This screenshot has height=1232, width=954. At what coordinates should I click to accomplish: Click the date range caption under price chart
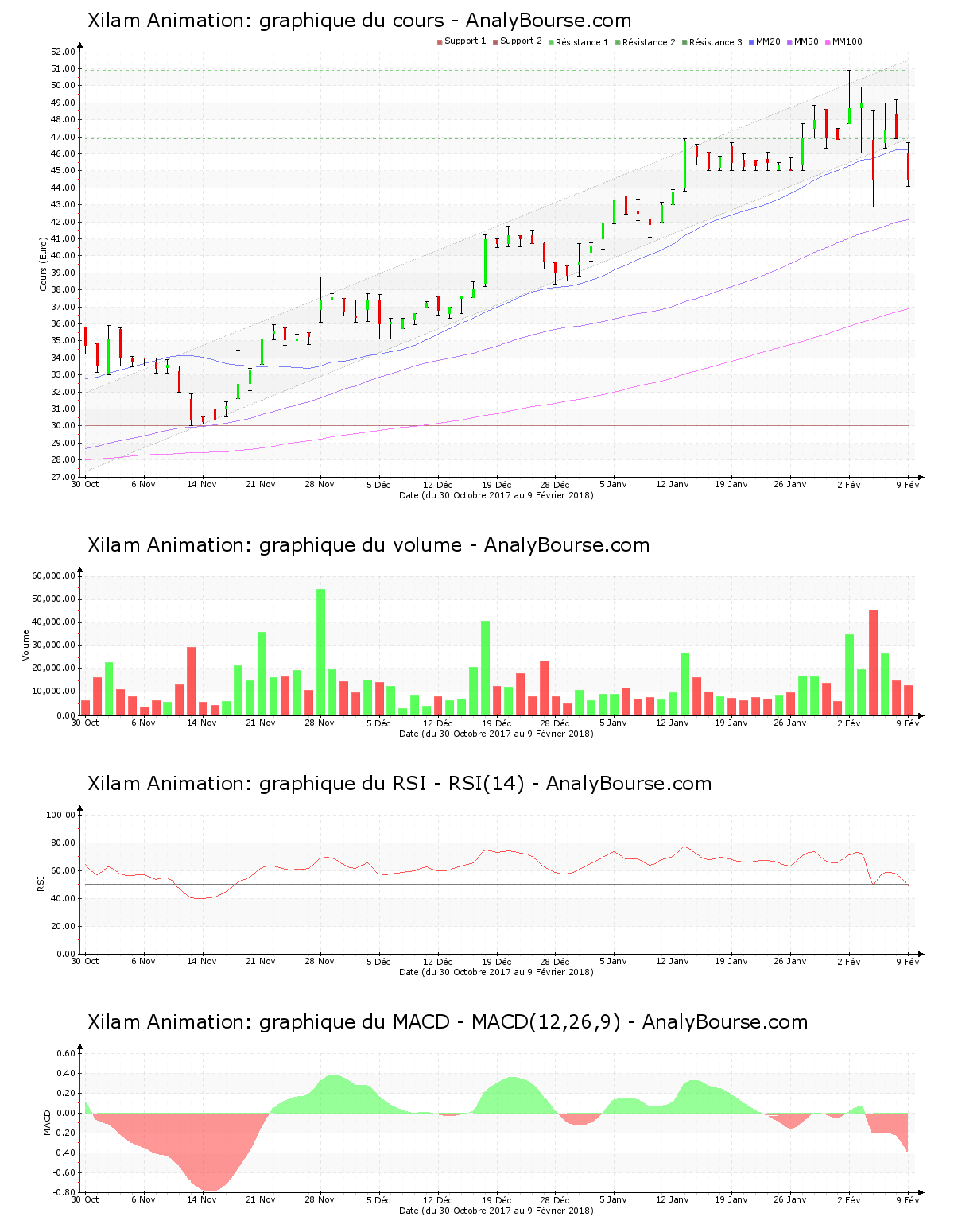pyautogui.click(x=496, y=495)
